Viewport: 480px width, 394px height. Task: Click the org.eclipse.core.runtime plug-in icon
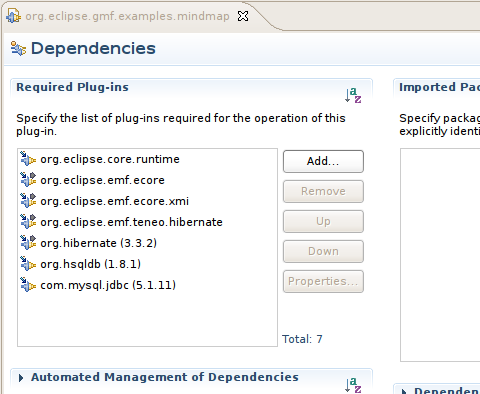click(x=28, y=159)
